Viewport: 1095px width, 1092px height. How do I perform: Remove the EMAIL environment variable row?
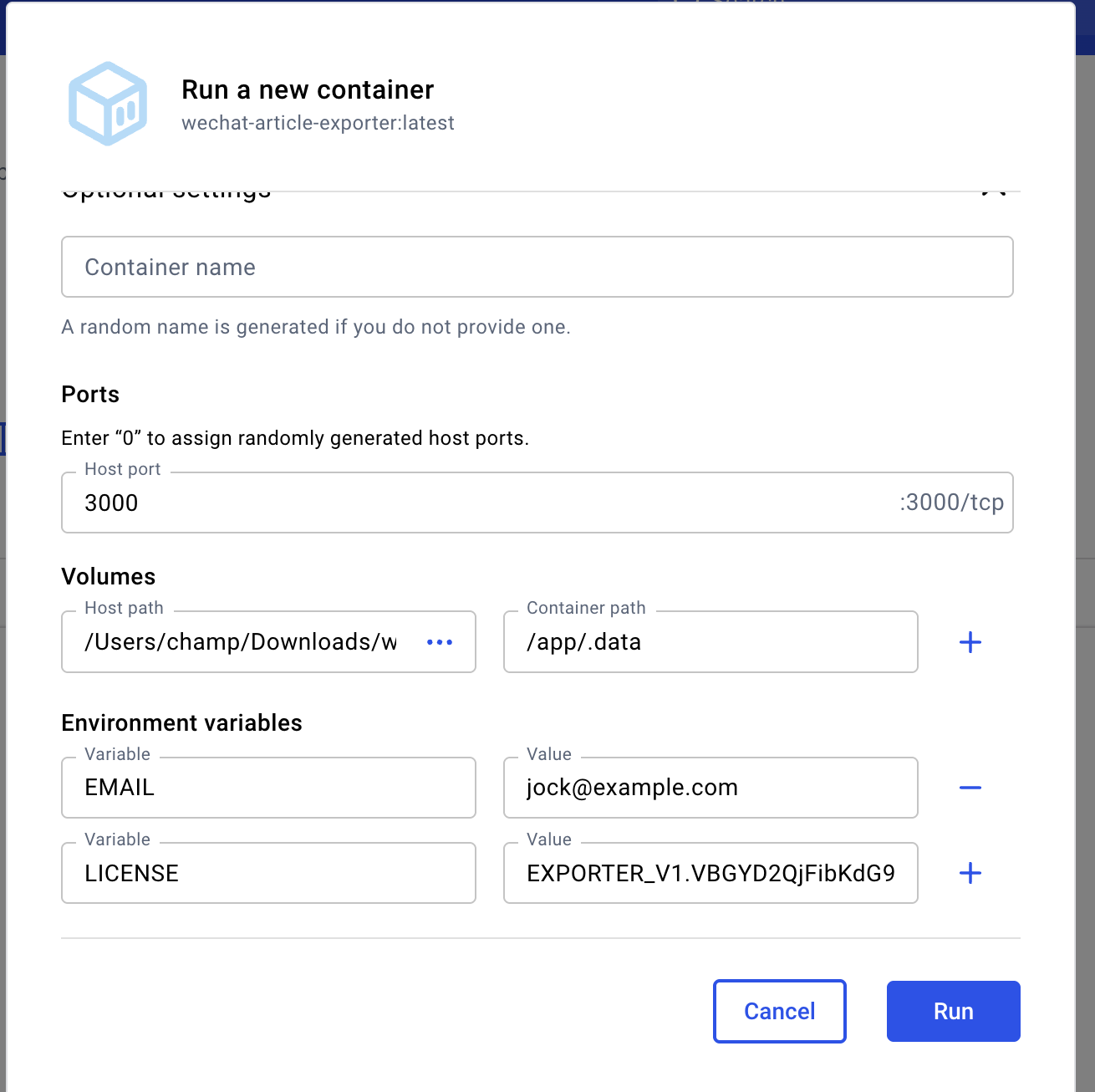970,788
